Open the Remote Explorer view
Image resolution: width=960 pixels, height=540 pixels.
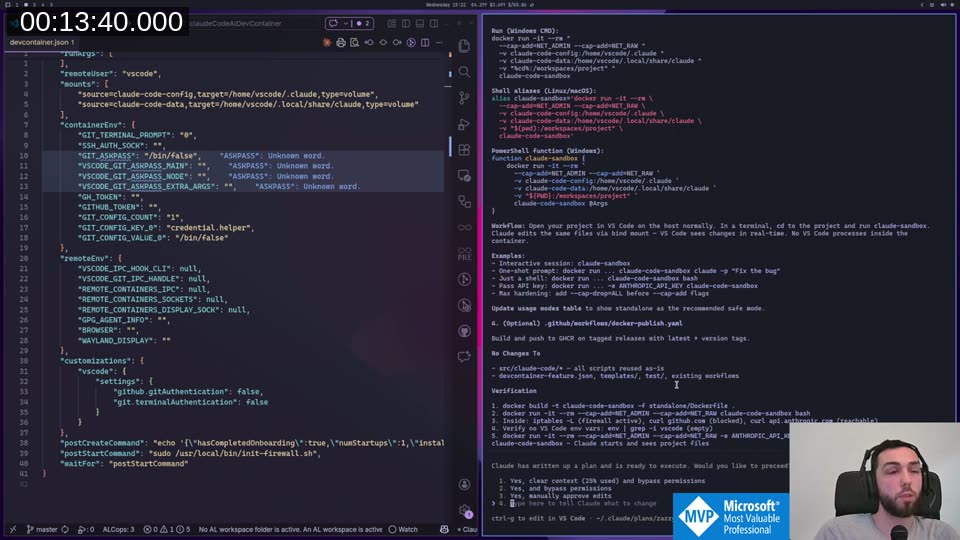click(465, 176)
